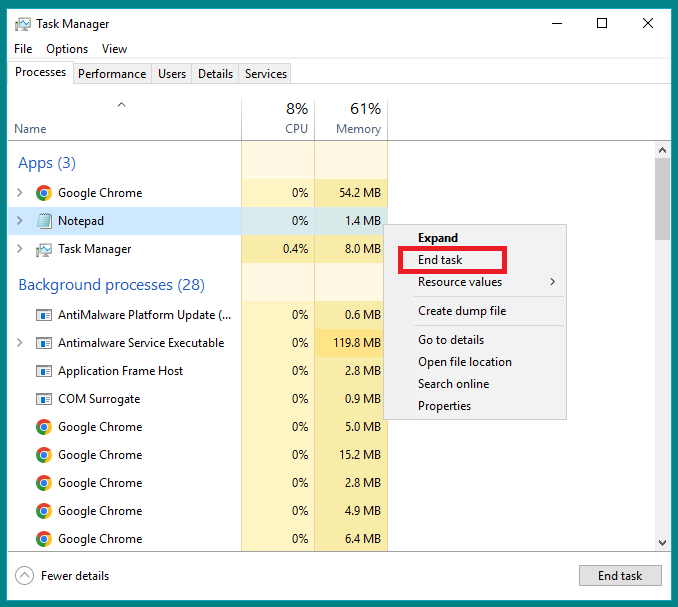Click the COM Surrogate process icon
This screenshot has width=678, height=607.
click(44, 399)
